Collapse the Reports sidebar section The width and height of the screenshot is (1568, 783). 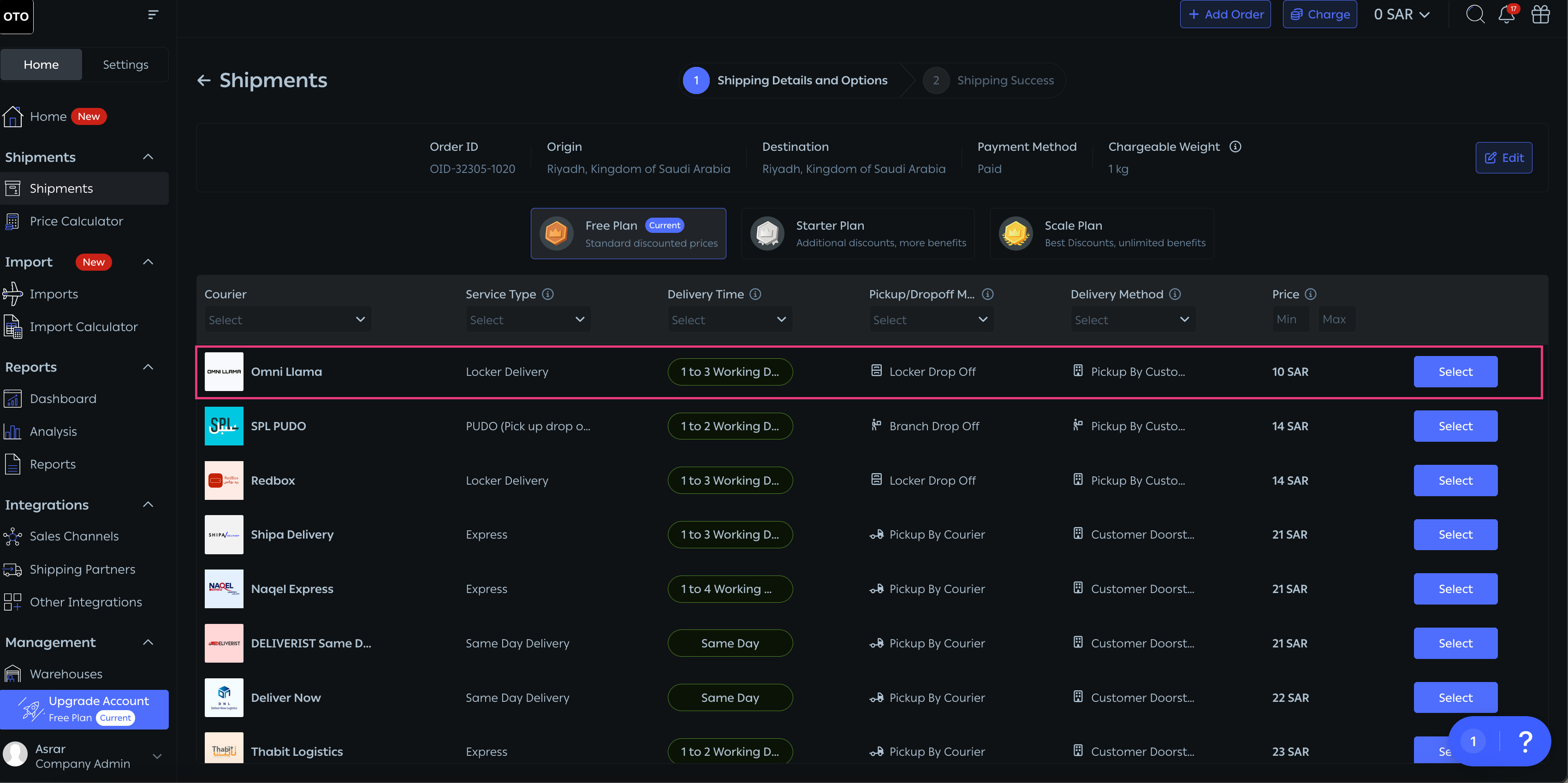(148, 367)
